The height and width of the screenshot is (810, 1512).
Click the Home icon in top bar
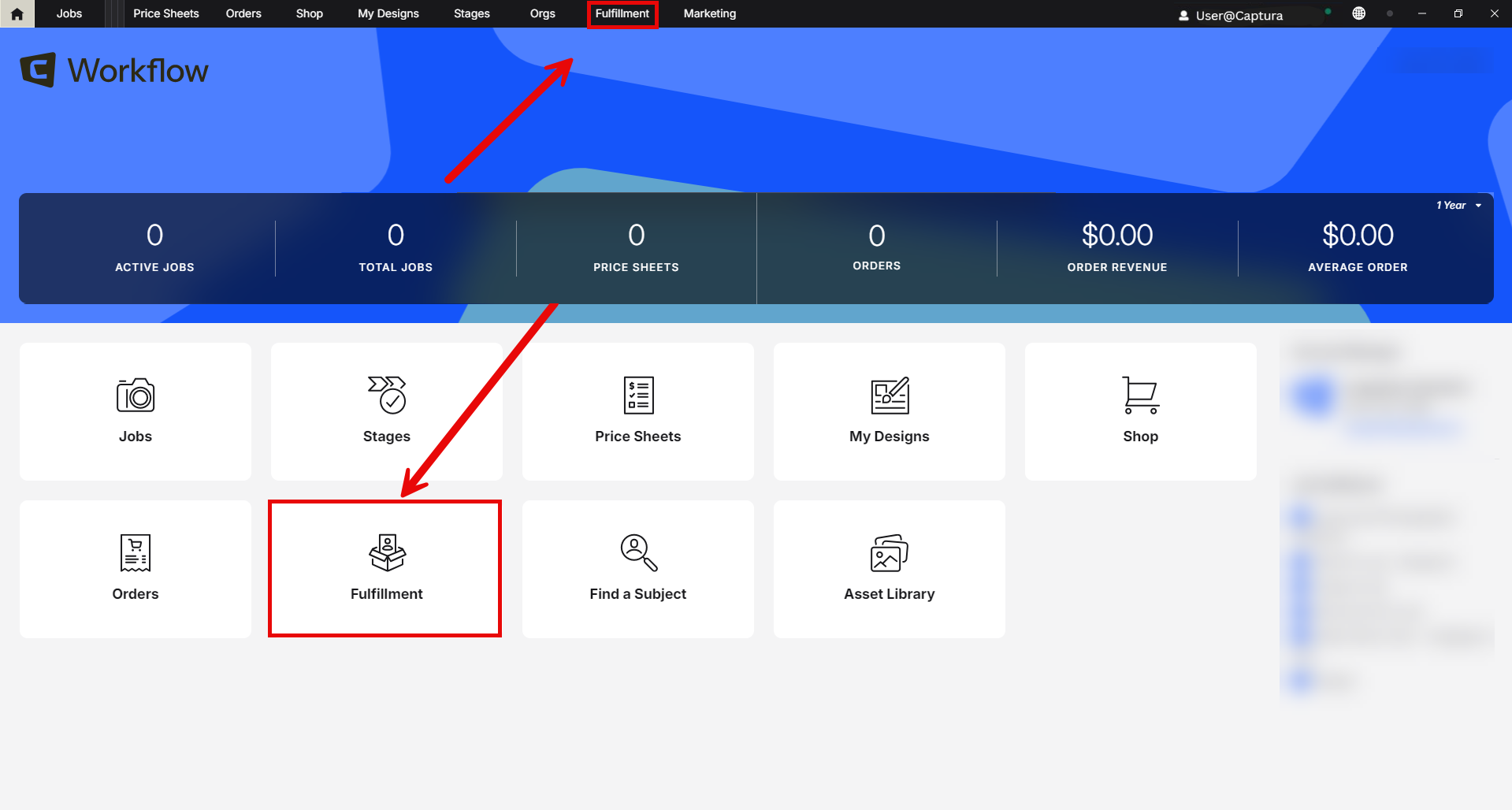[x=17, y=14]
